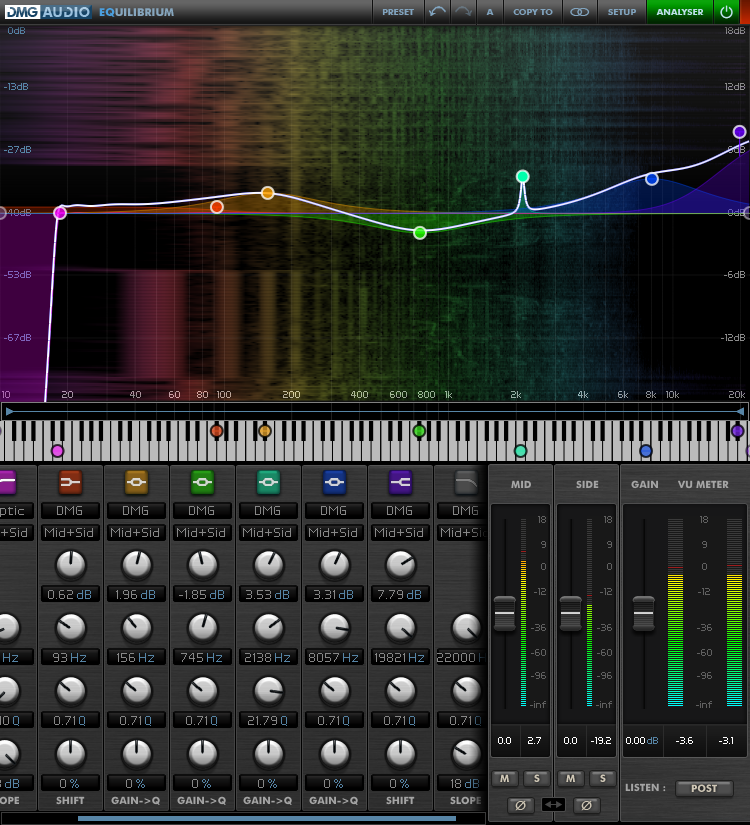This screenshot has height=825, width=750.
Task: Click the linked circles icon in toolbar
Action: [579, 12]
